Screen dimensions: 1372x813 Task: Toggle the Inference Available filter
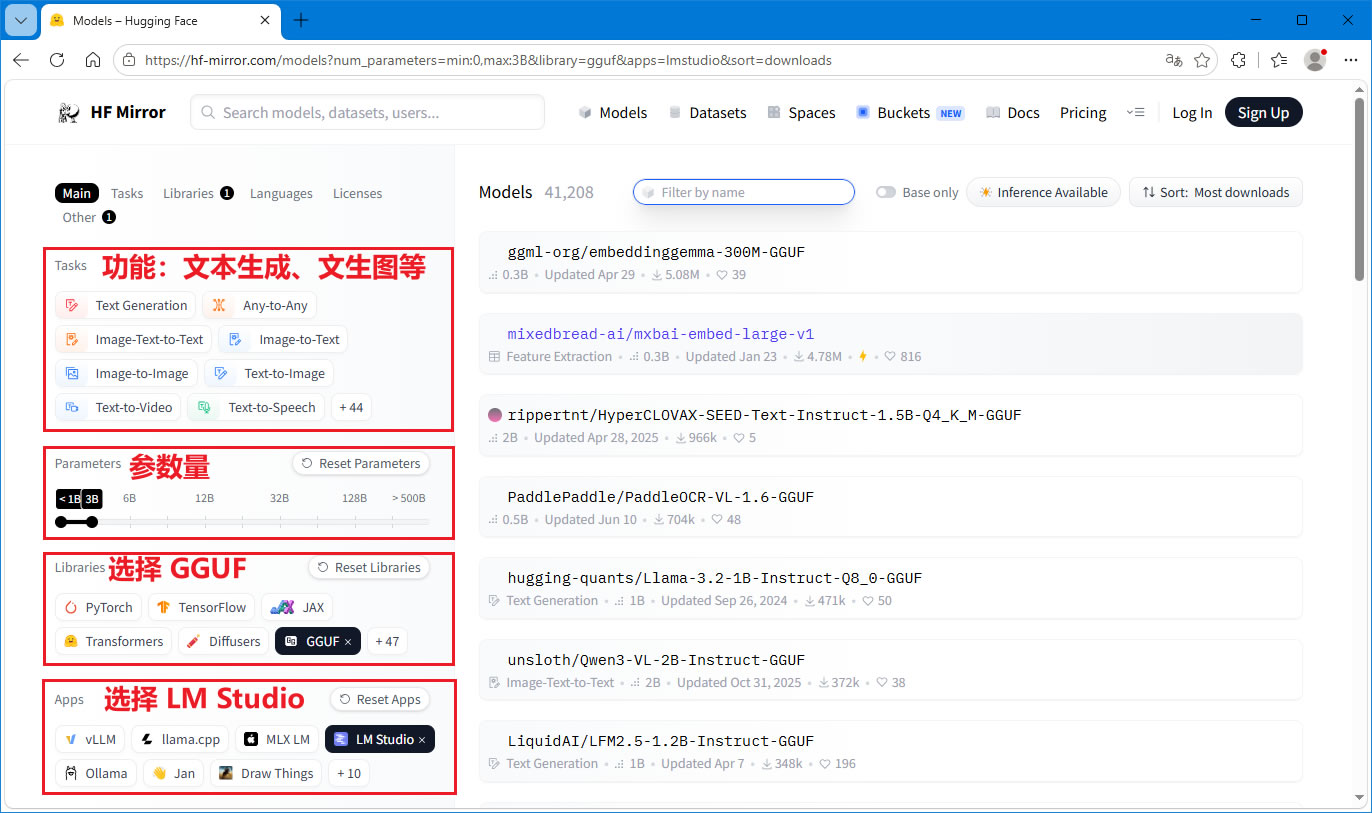[1043, 193]
